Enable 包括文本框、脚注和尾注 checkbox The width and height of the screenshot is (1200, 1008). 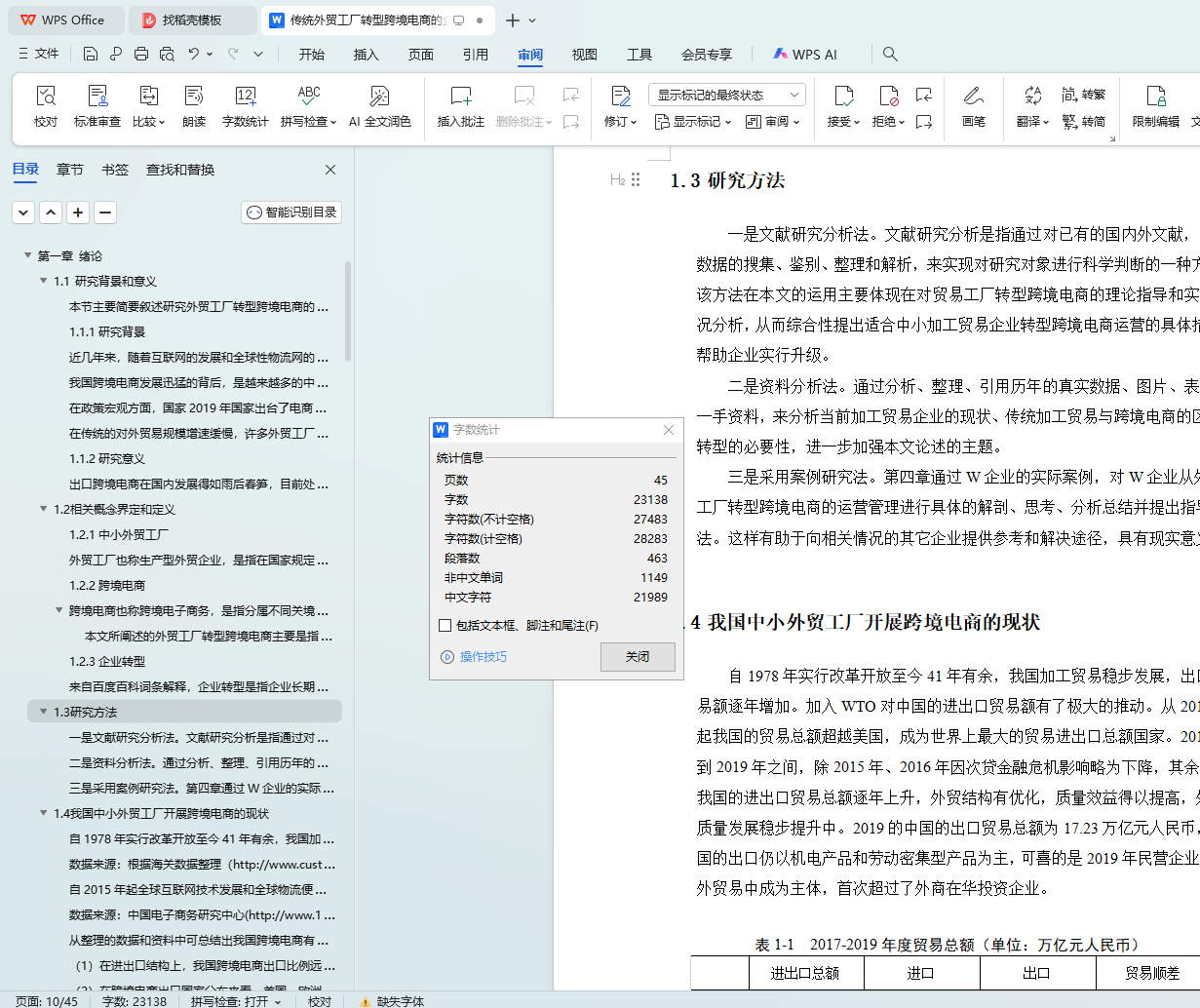pos(445,626)
